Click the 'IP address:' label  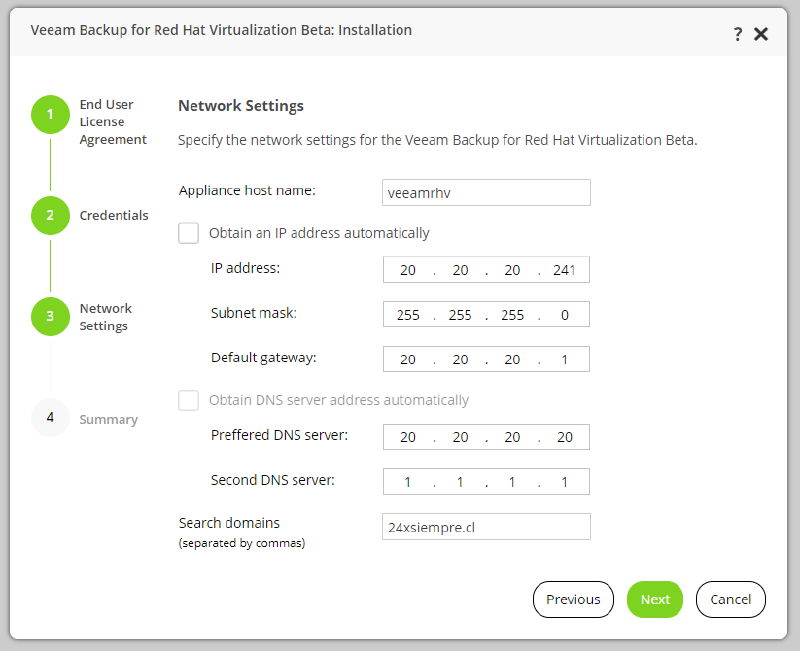pyautogui.click(x=245, y=268)
